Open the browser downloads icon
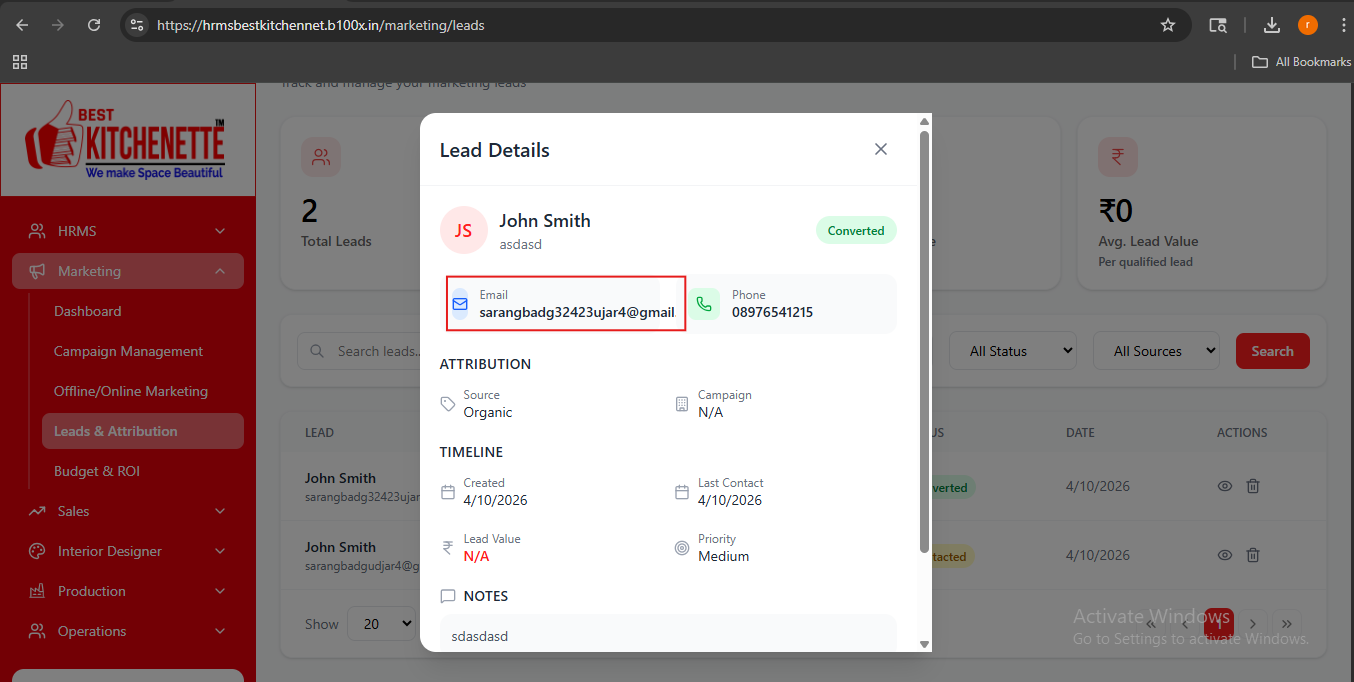 click(1272, 25)
